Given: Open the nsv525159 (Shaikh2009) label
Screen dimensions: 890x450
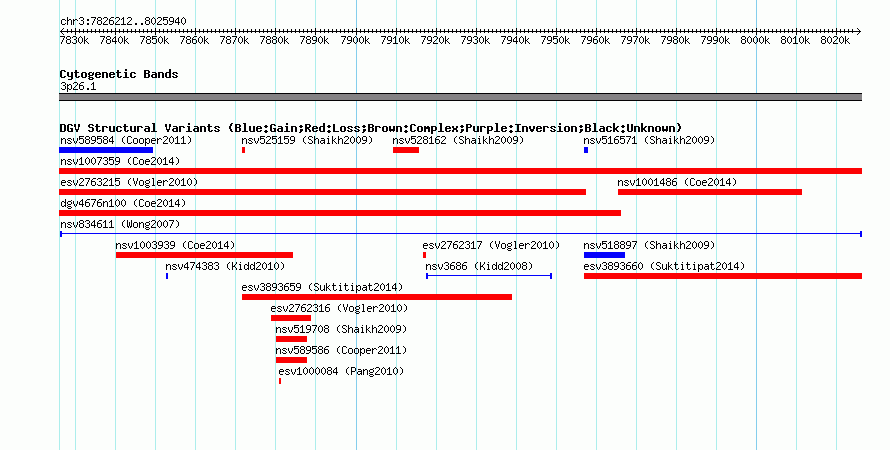Looking at the screenshot, I should tap(307, 140).
